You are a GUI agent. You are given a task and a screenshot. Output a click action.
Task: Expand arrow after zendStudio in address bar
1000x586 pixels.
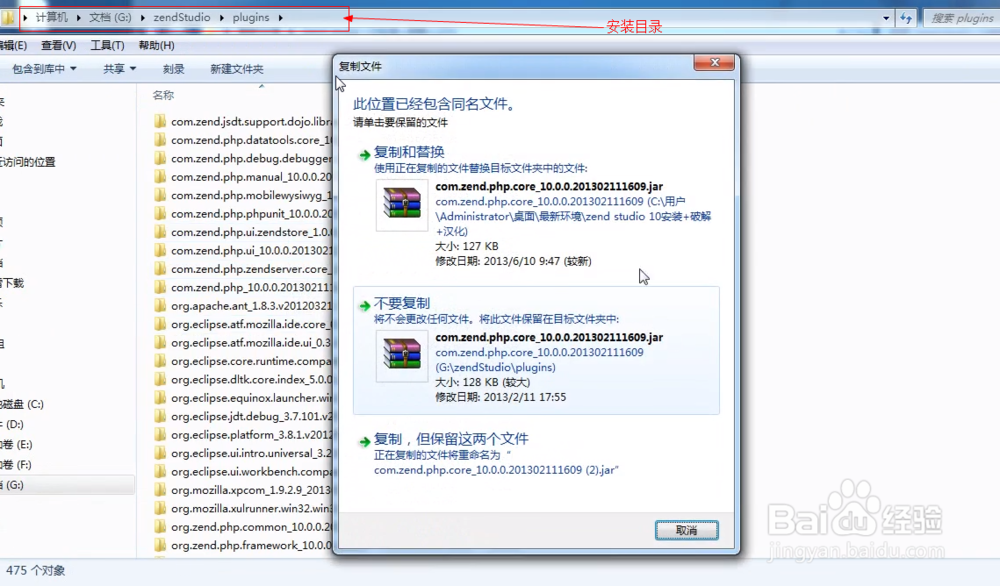pyautogui.click(x=221, y=18)
